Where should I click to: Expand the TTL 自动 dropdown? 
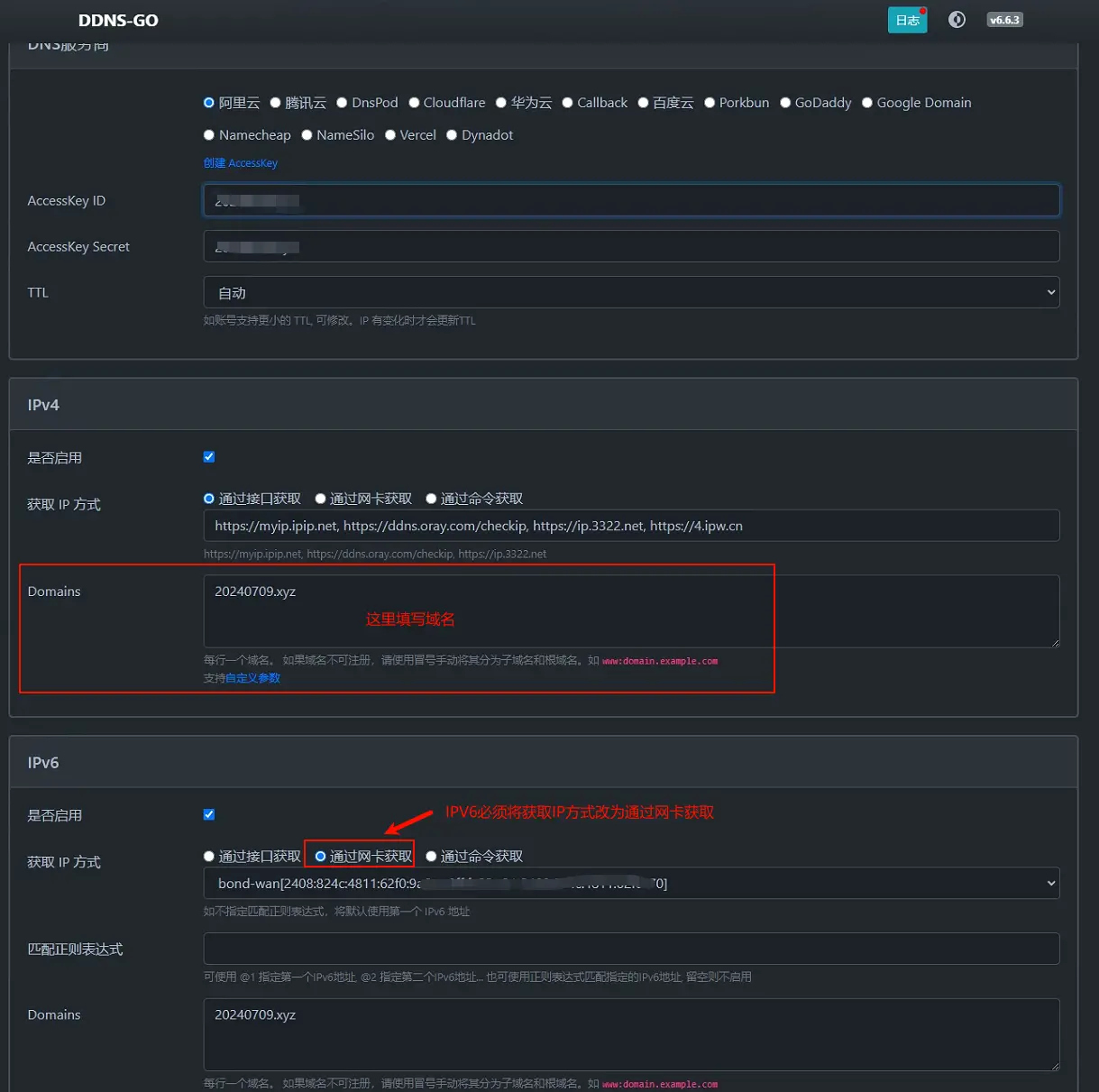631,292
